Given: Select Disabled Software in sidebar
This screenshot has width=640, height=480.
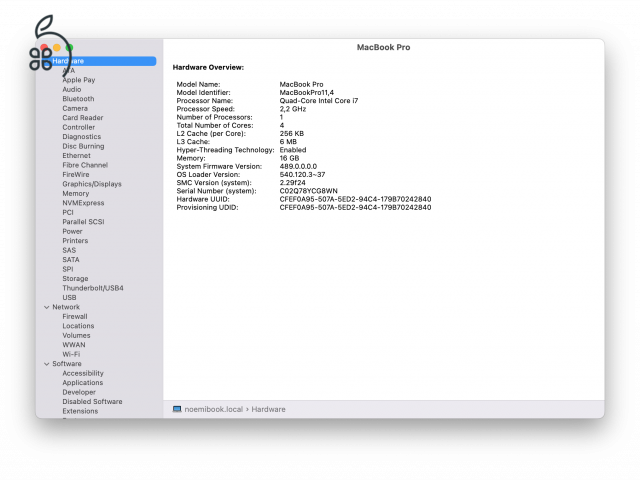Looking at the screenshot, I should tap(92, 402).
